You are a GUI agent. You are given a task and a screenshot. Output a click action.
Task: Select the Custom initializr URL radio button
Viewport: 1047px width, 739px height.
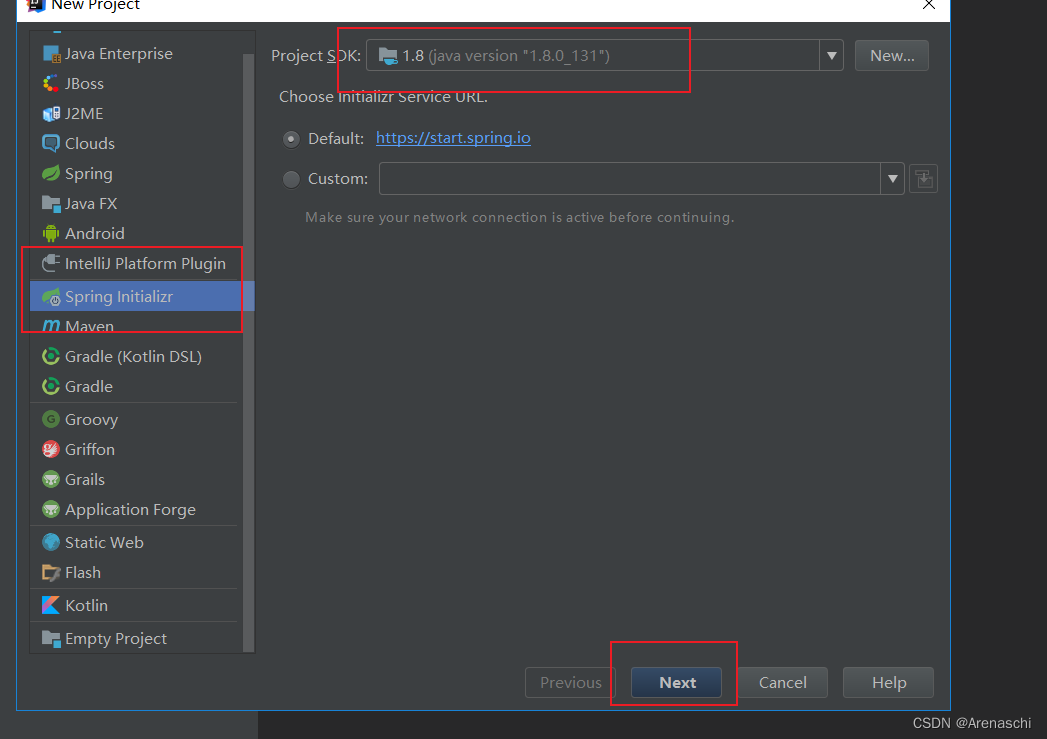290,179
